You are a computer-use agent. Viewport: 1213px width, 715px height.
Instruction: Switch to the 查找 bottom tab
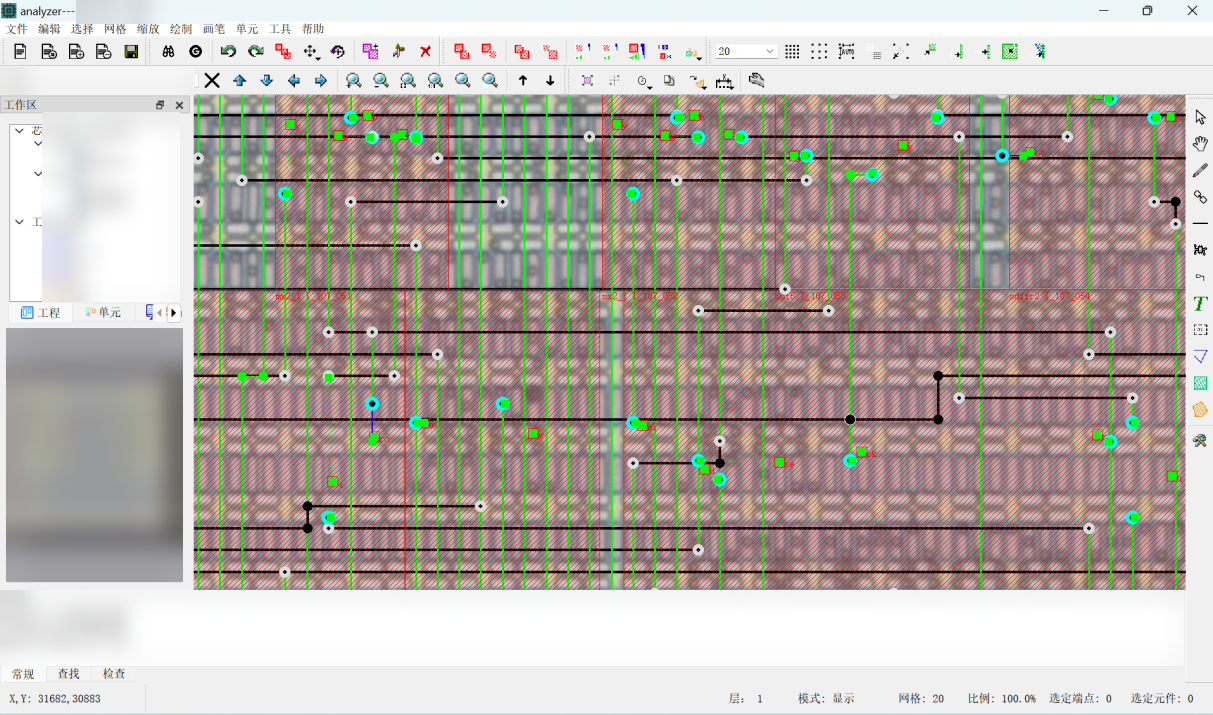point(68,674)
